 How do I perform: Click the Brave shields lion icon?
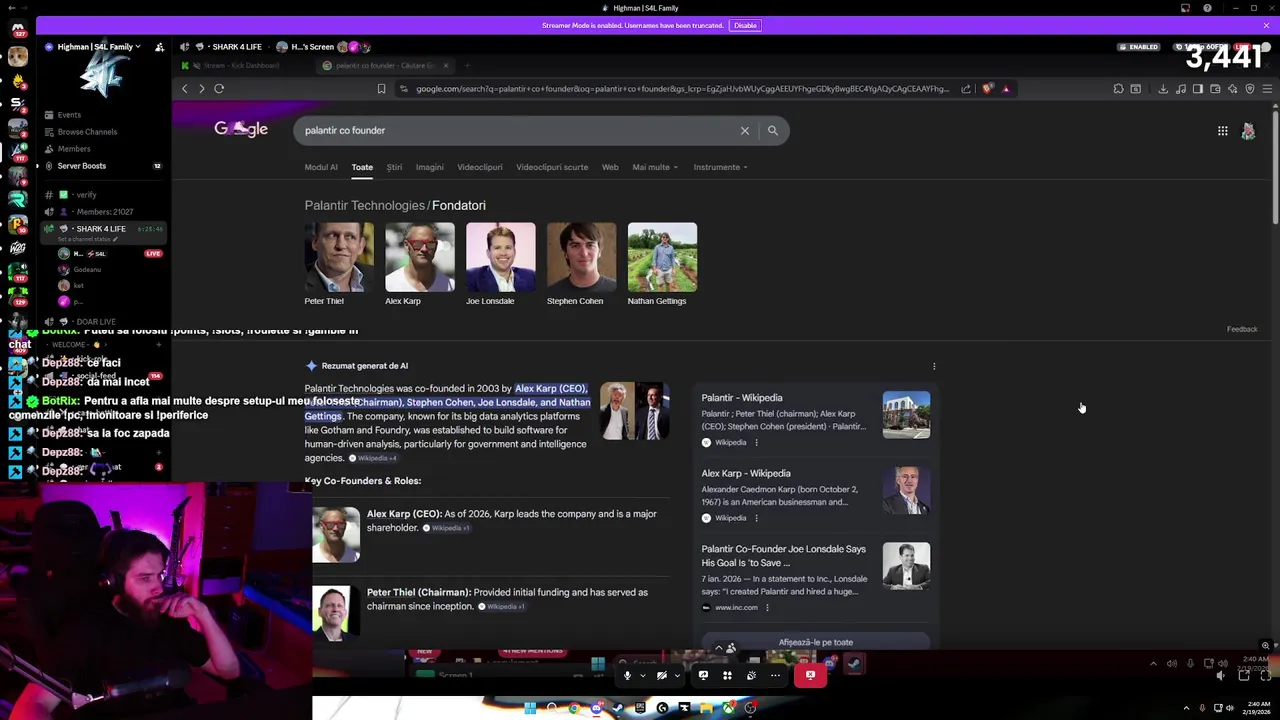988,89
